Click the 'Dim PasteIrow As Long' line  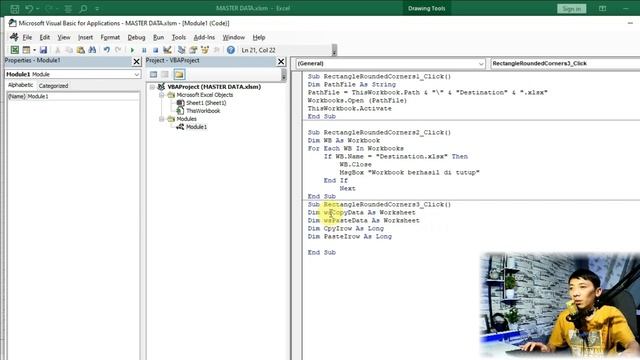(349, 236)
